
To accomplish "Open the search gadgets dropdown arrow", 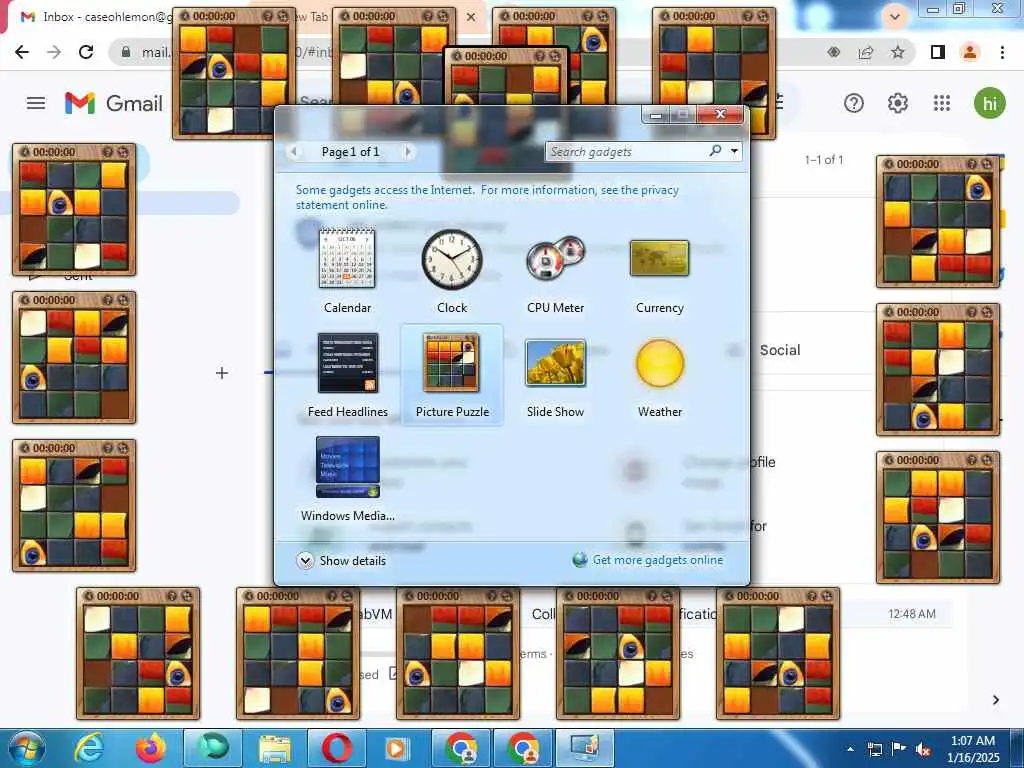I will [735, 151].
